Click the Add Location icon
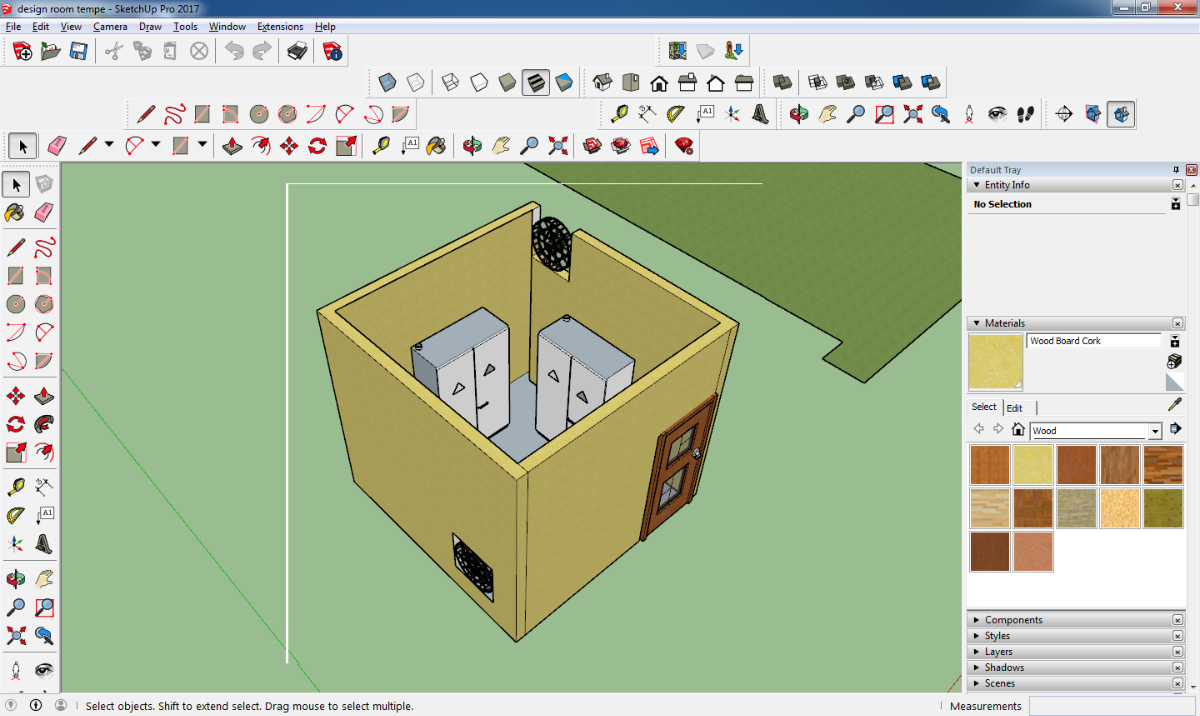This screenshot has height=716, width=1200. point(677,50)
